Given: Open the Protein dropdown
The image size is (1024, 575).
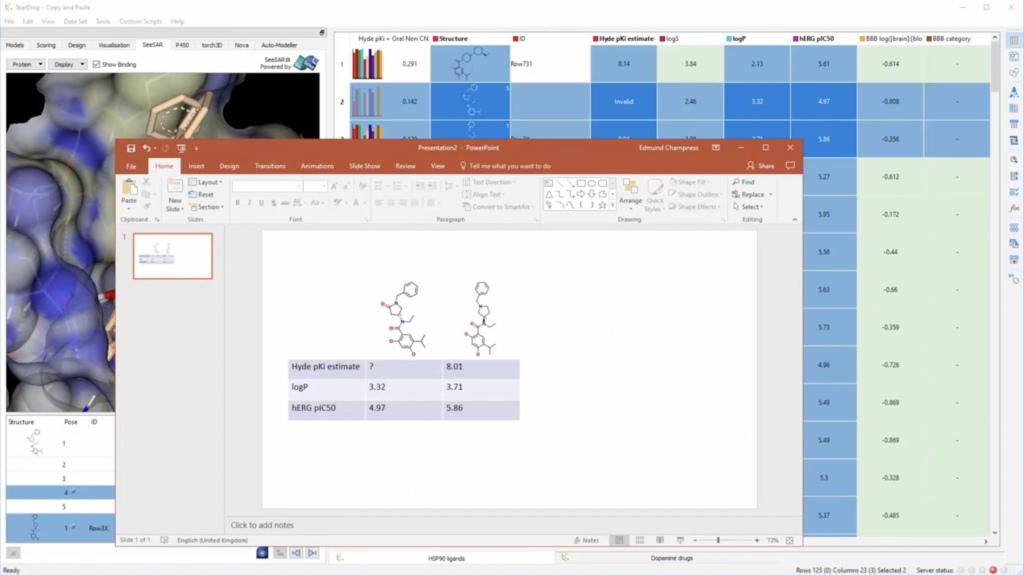Looking at the screenshot, I should 26,64.
